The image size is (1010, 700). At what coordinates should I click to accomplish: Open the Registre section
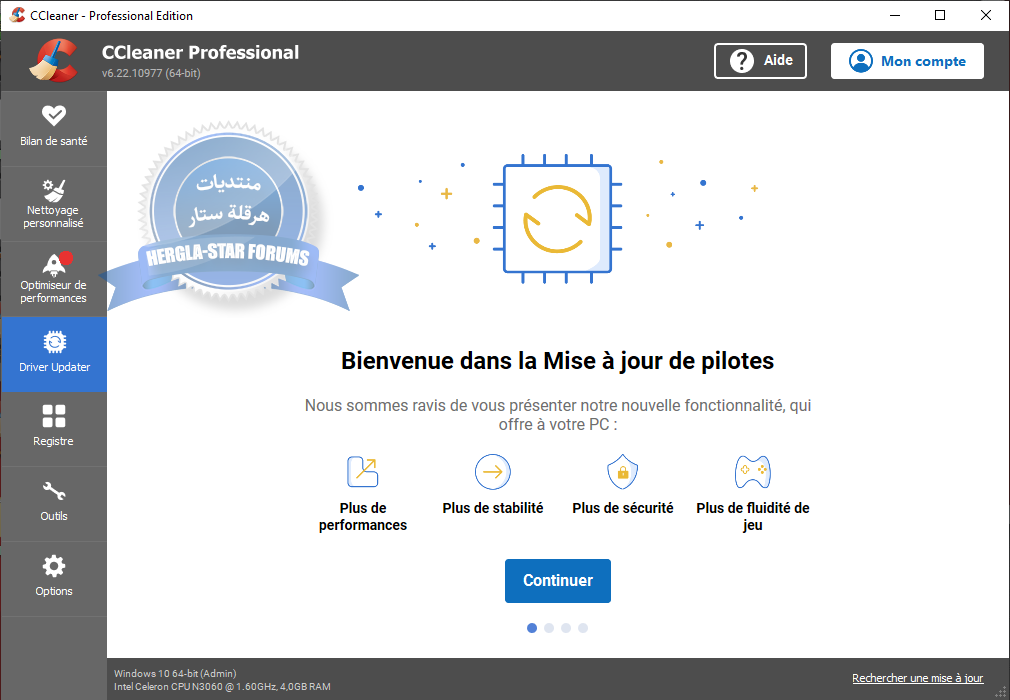pos(53,429)
